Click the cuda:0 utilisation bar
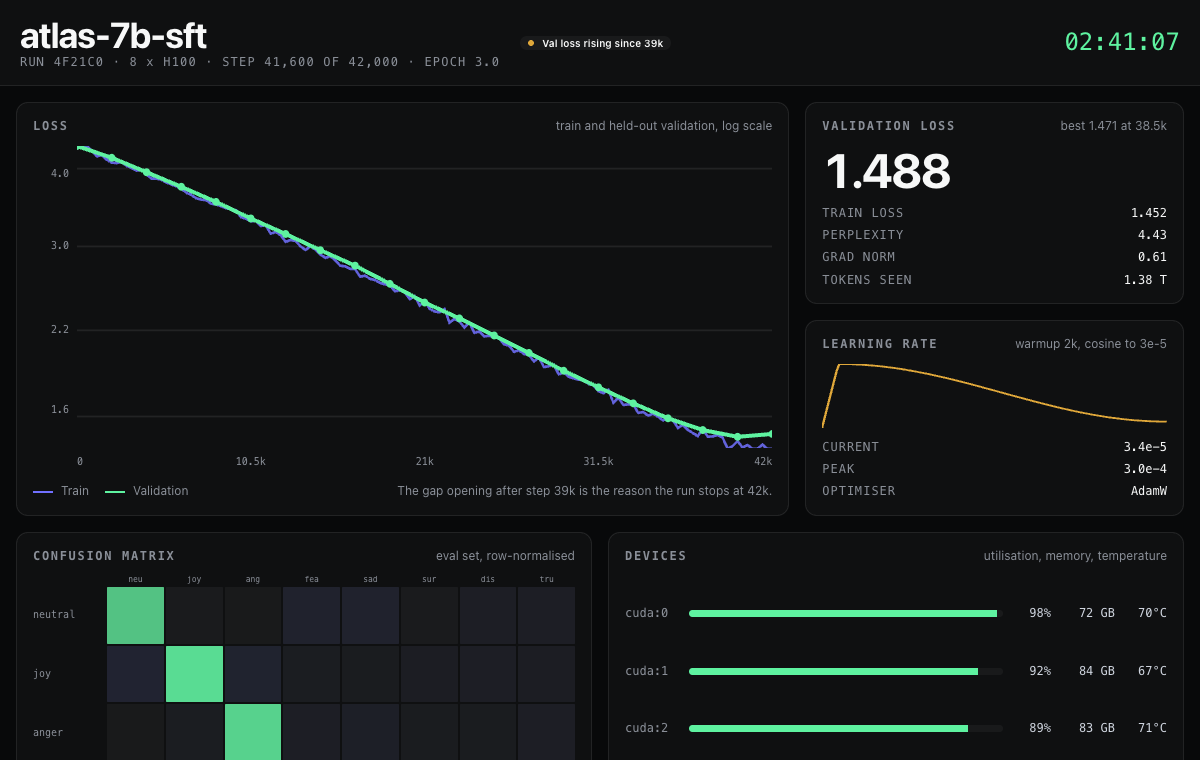Screen dimensions: 1200x760 [846, 613]
